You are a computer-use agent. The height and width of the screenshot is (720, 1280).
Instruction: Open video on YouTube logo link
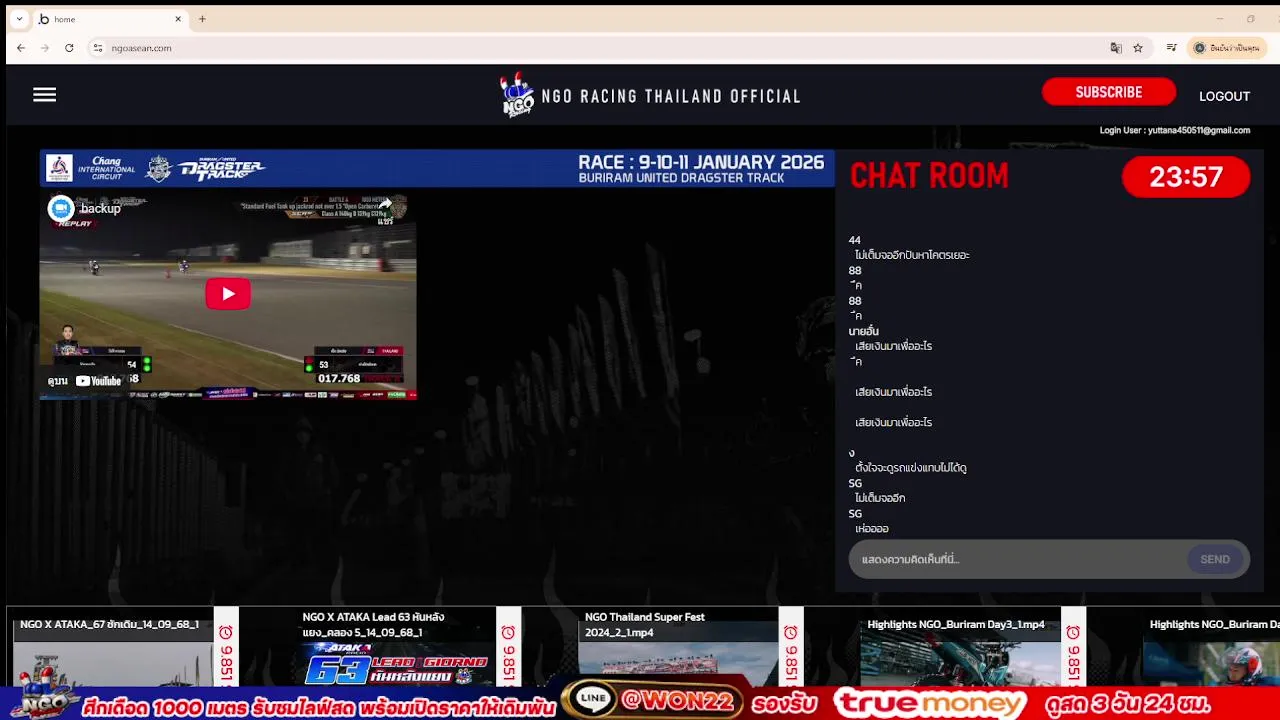coord(98,381)
